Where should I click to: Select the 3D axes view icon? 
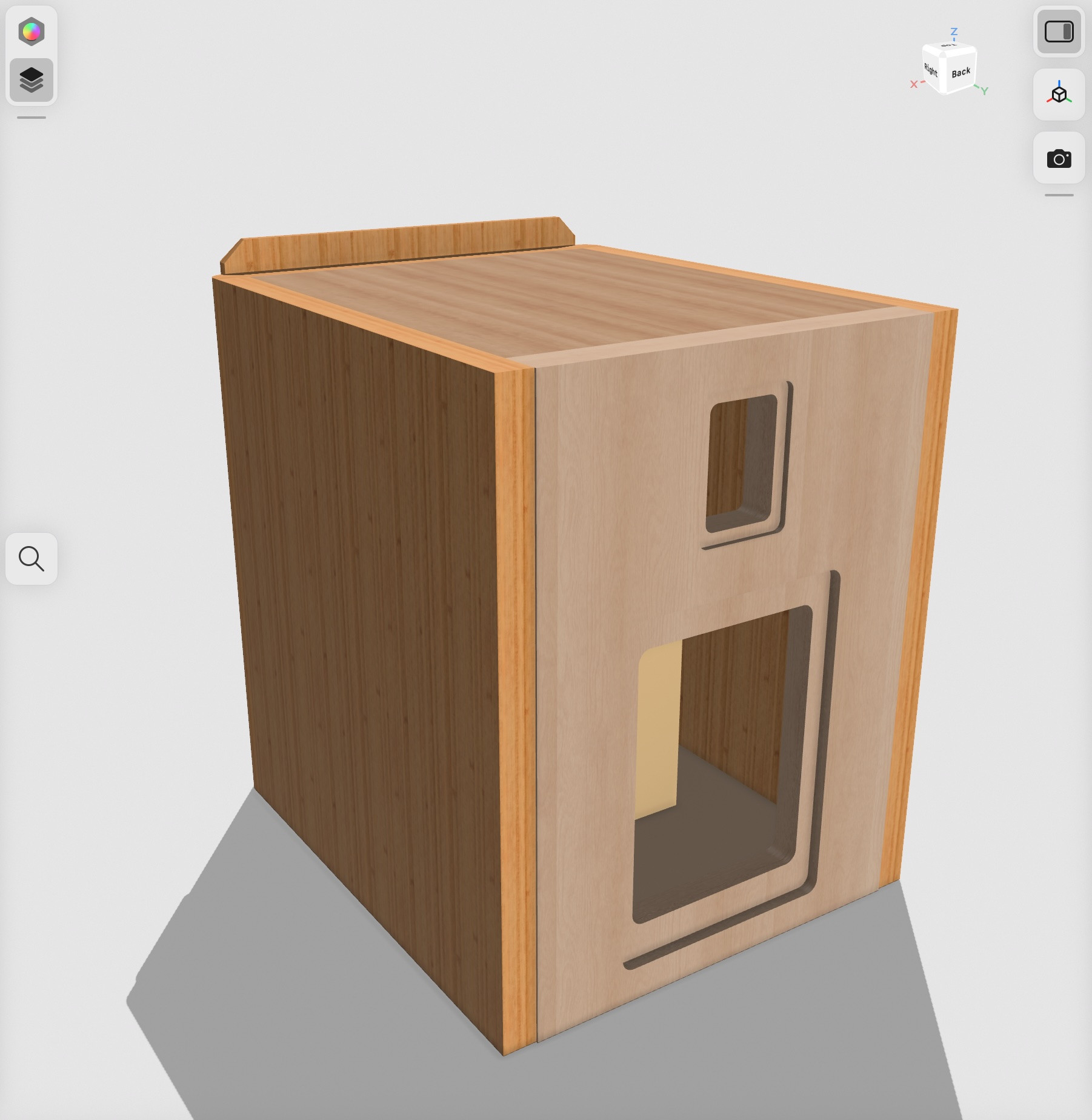coord(1059,95)
